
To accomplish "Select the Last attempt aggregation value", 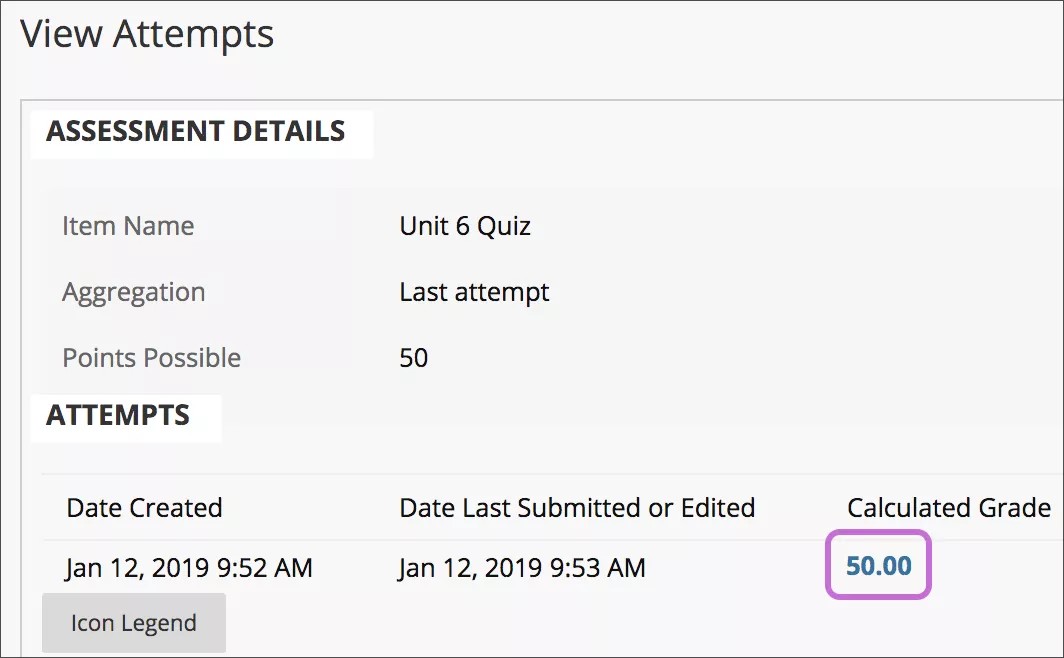I will [x=472, y=292].
